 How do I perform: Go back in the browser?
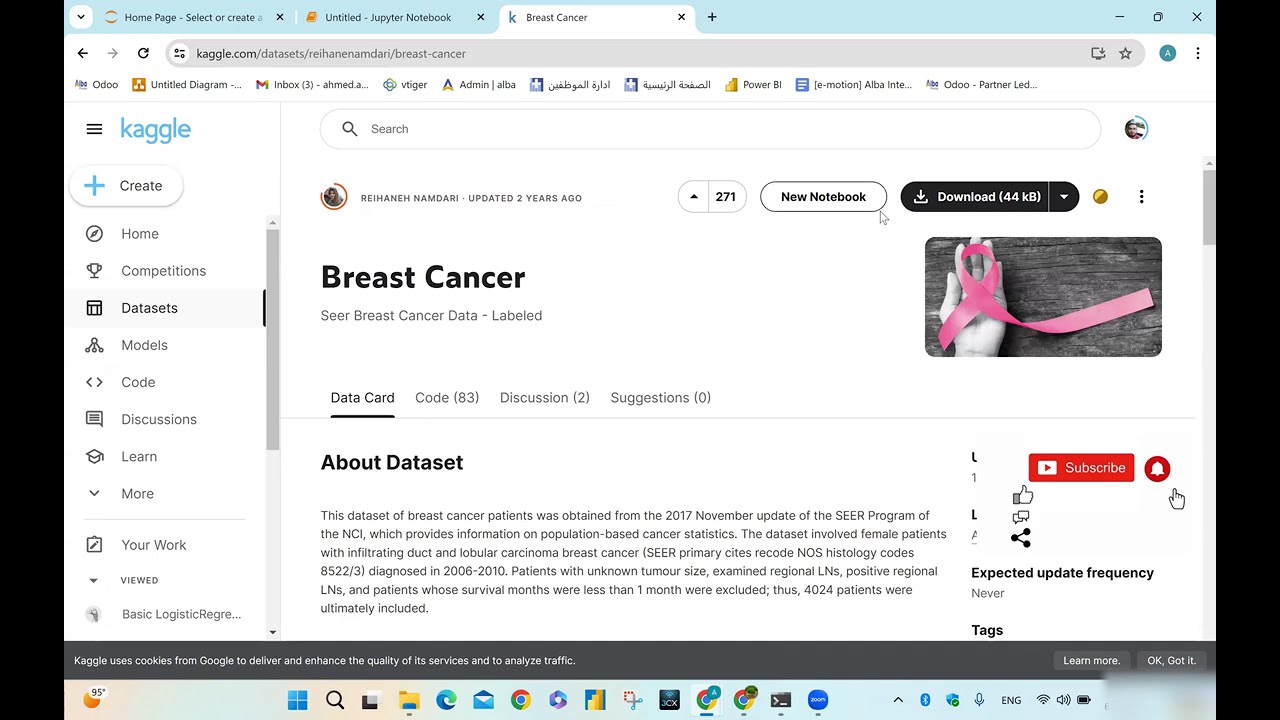(x=83, y=53)
